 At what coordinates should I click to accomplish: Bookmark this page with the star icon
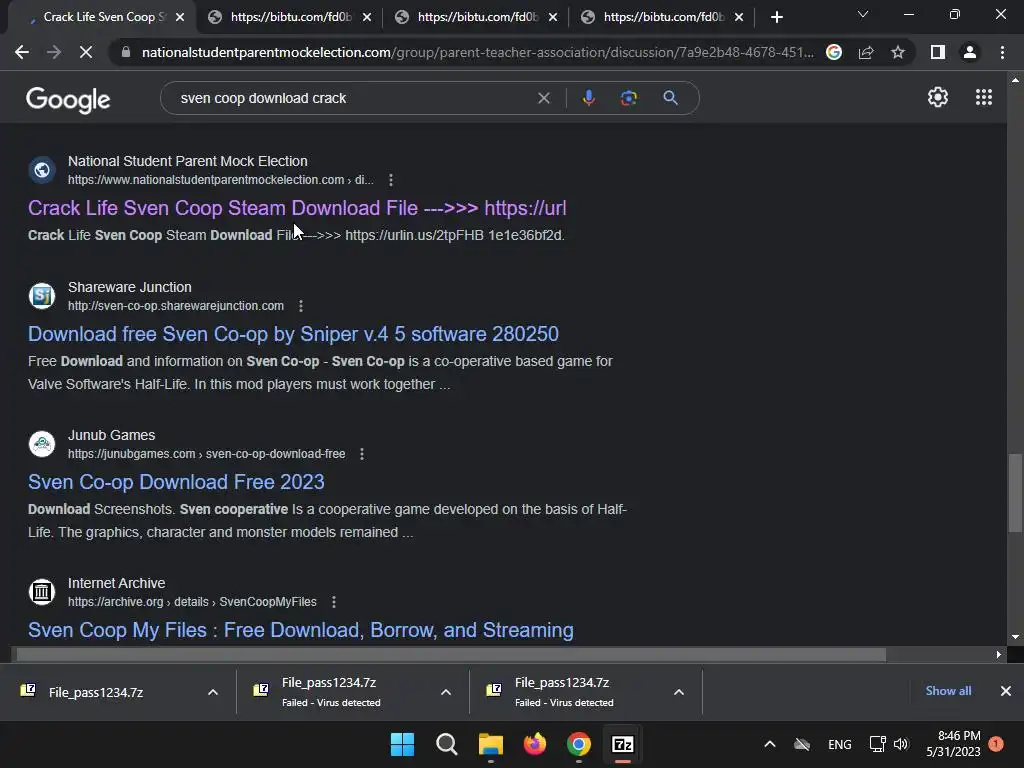tap(898, 52)
